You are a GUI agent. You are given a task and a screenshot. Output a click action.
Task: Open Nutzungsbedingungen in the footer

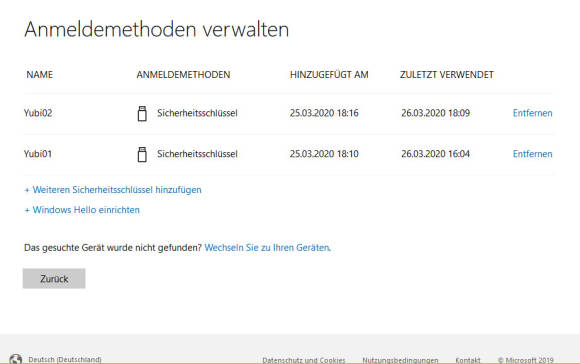(x=400, y=360)
